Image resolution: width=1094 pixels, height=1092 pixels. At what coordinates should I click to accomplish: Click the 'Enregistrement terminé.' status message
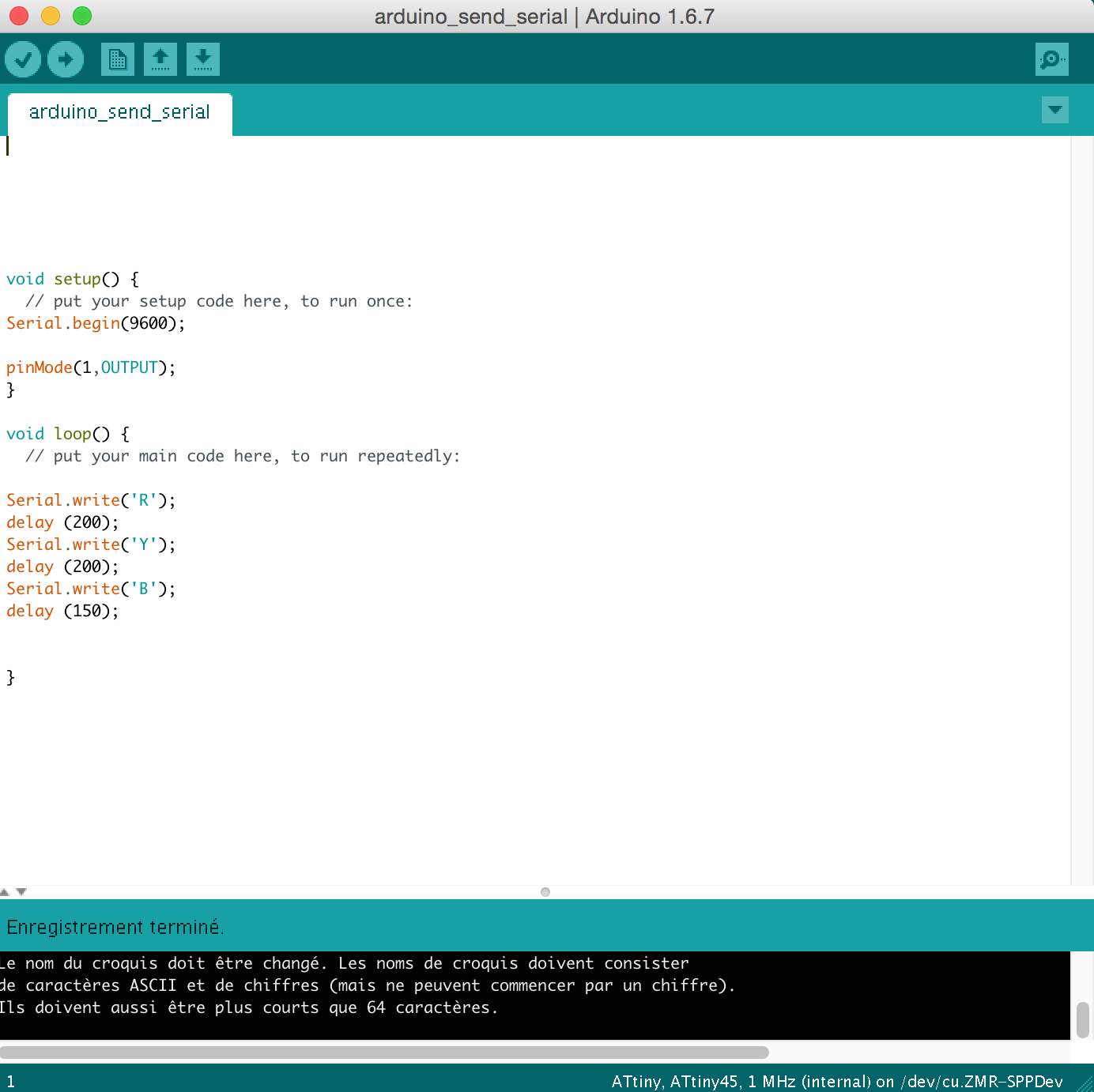pyautogui.click(x=115, y=927)
